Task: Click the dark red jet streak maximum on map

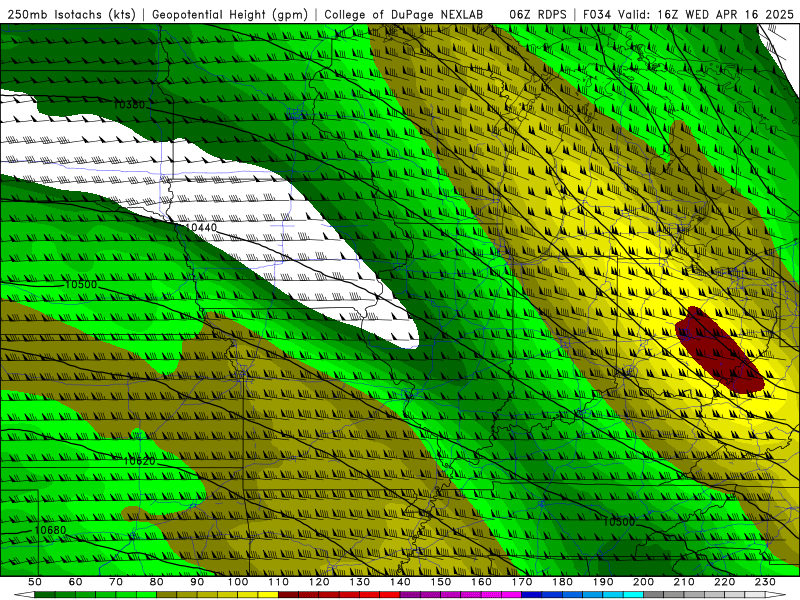Action: 719,350
